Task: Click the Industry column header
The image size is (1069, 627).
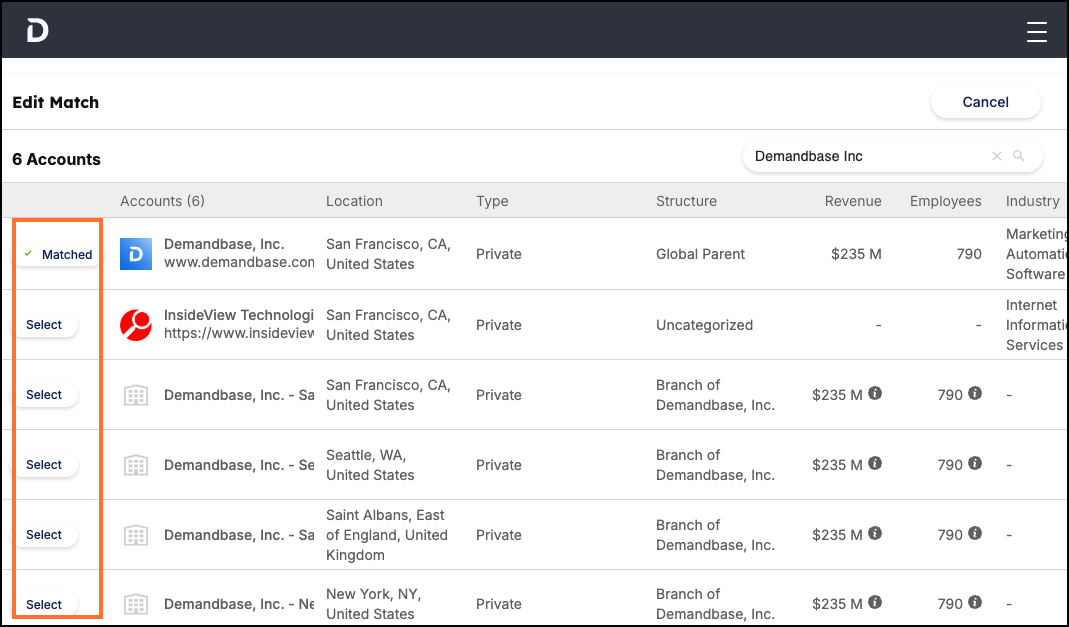Action: [x=1032, y=201]
